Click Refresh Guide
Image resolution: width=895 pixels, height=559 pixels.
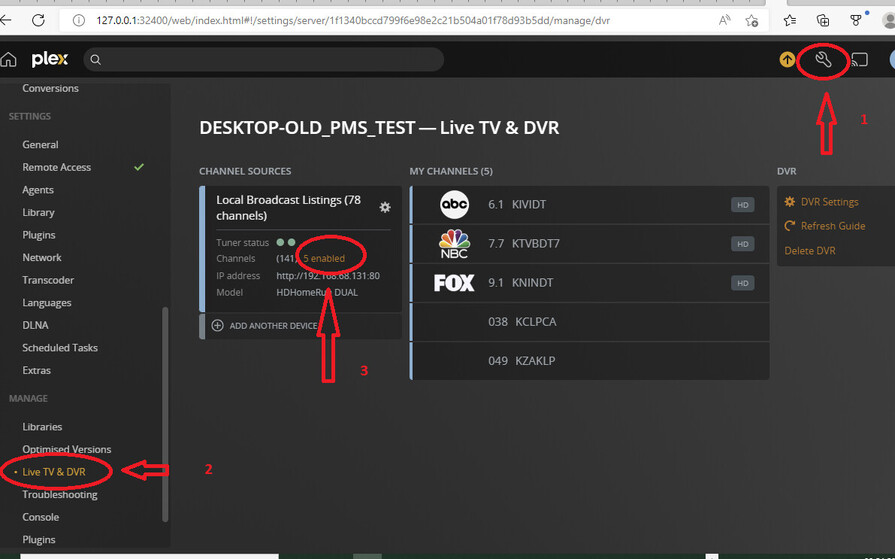pos(825,226)
